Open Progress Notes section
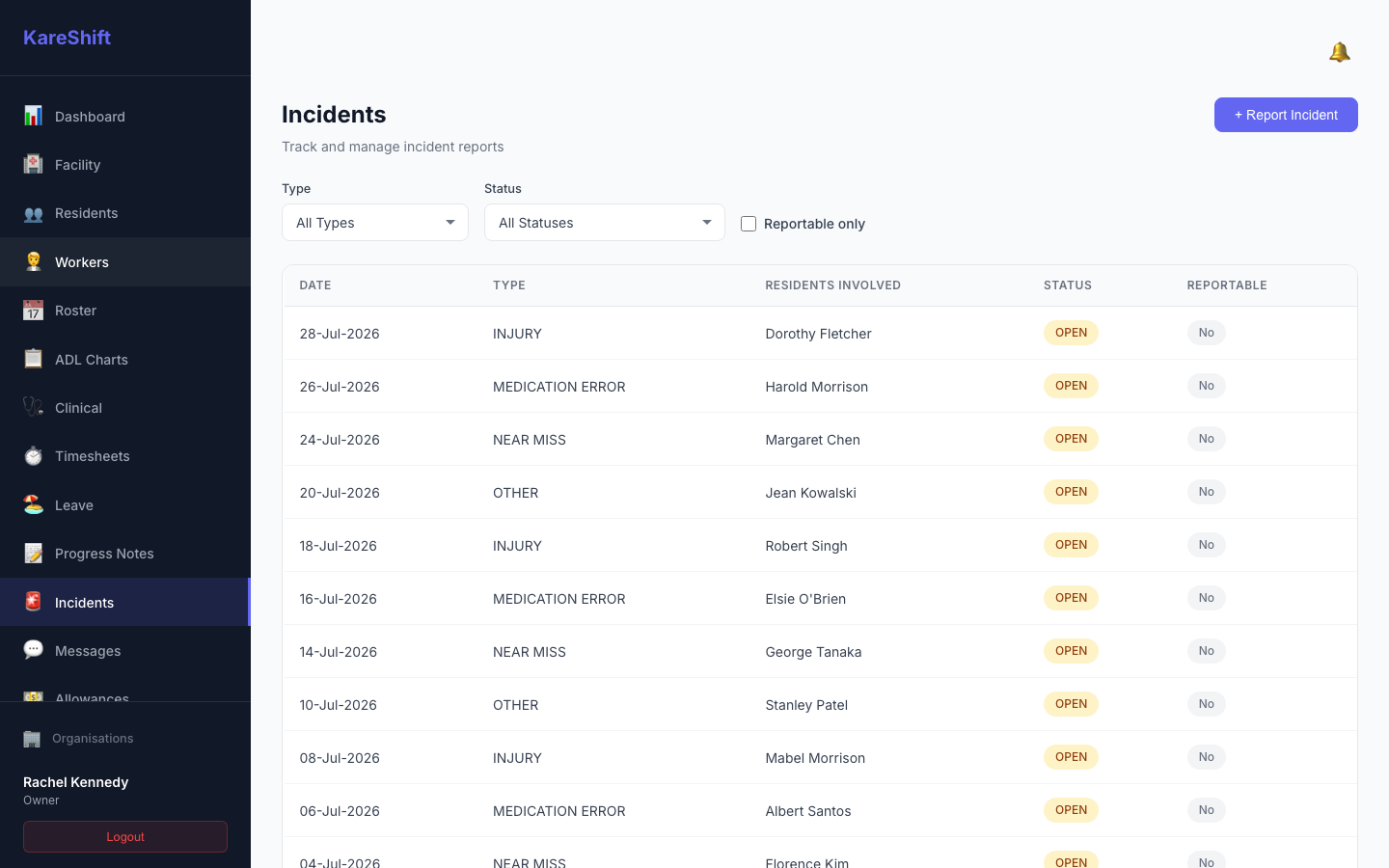1389x868 pixels. coord(125,554)
